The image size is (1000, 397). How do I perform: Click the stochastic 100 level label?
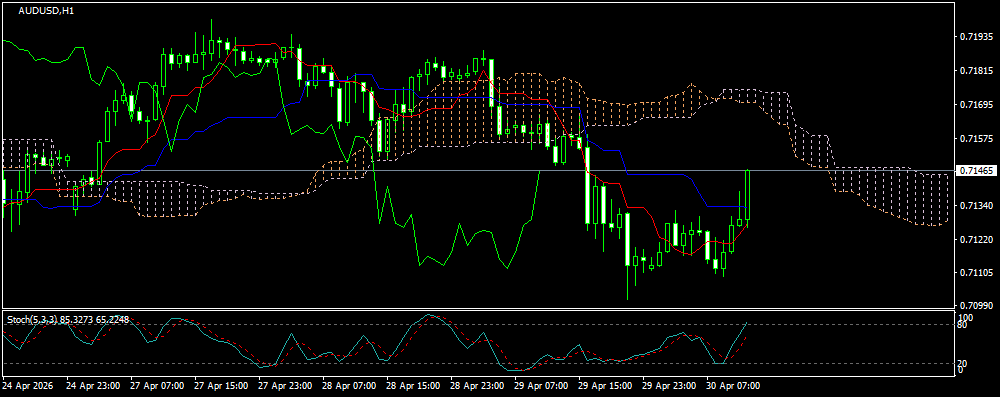tap(966, 317)
